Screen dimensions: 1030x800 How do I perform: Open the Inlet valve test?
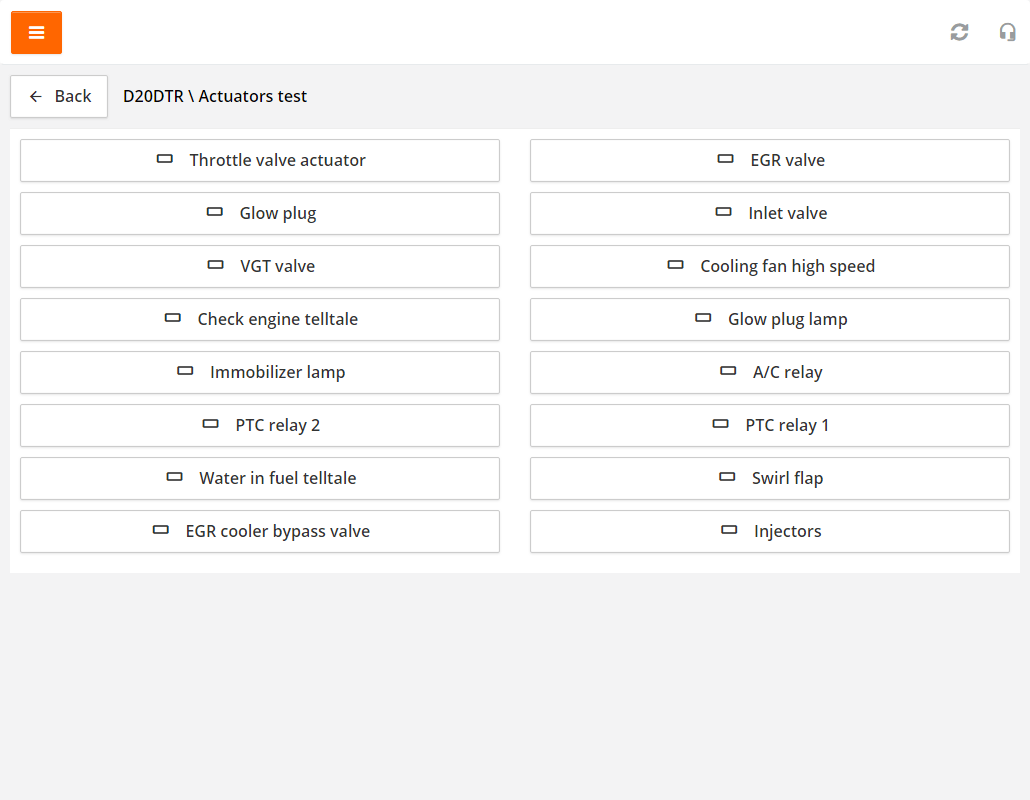(770, 213)
